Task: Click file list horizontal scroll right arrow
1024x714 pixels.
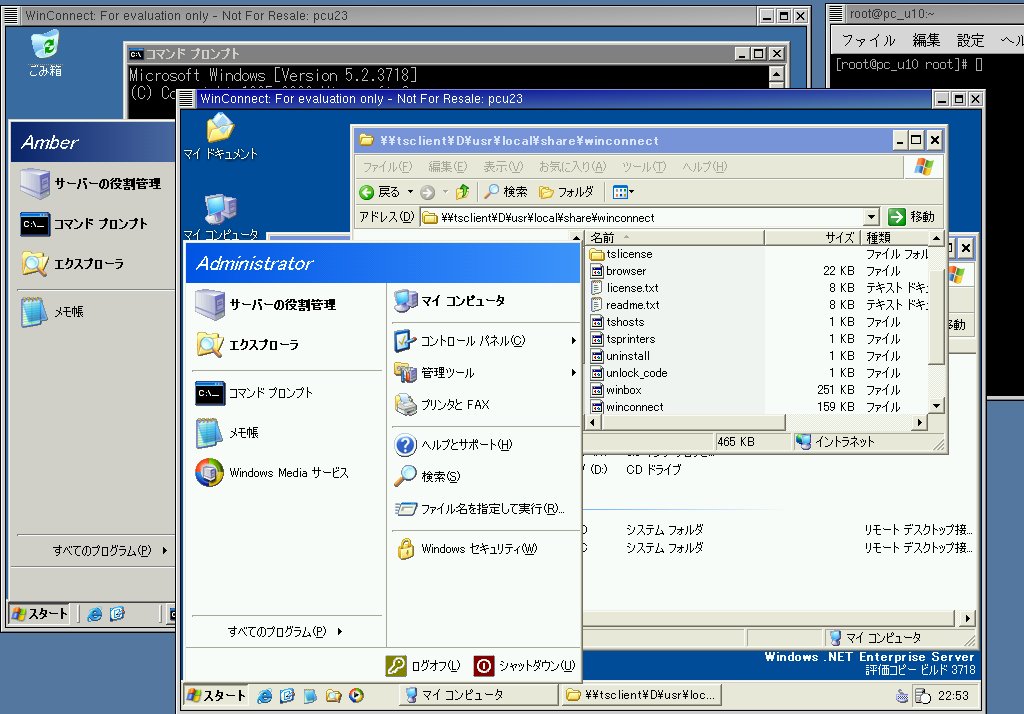Action: (920, 422)
